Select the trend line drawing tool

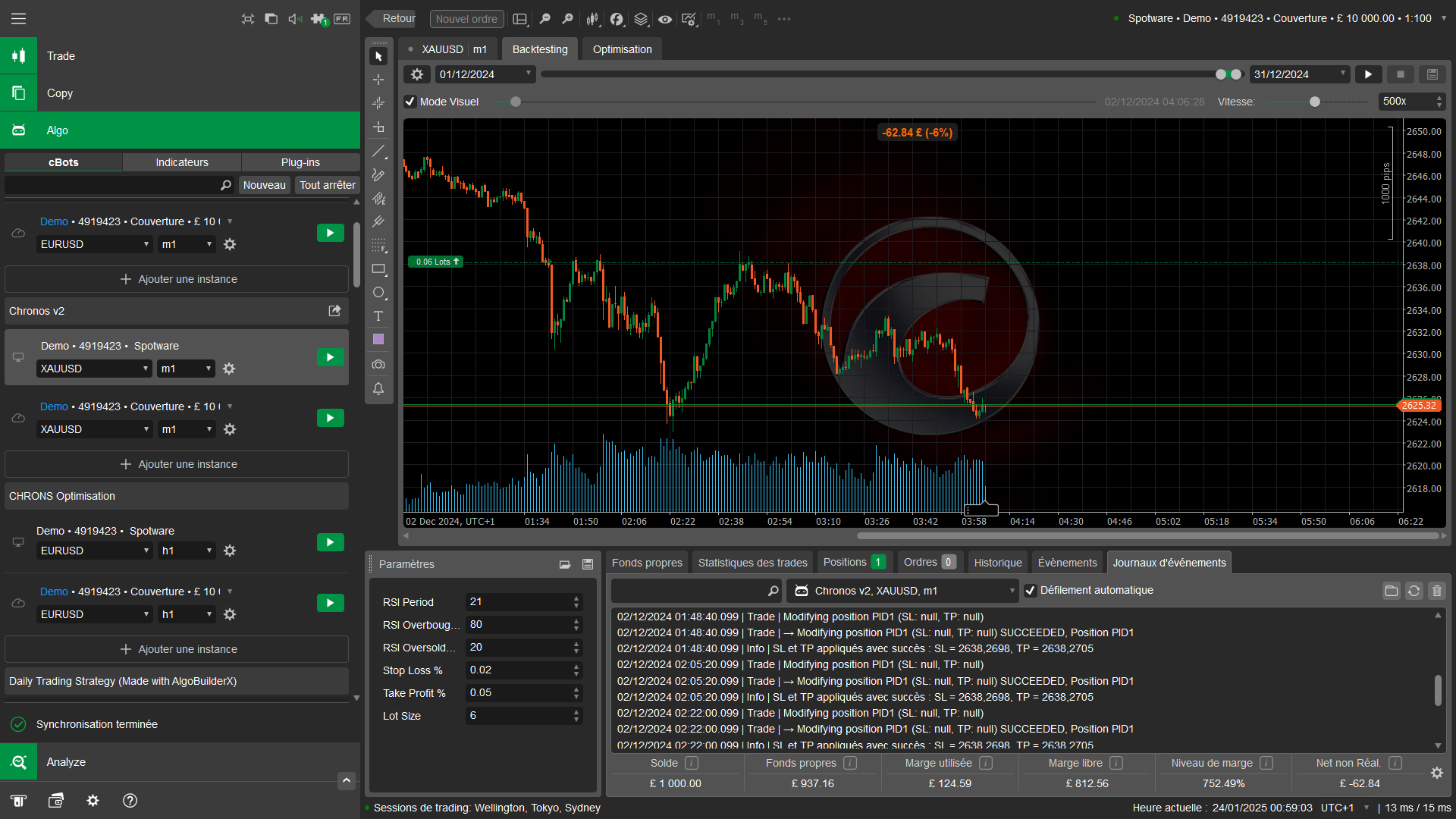tap(378, 151)
